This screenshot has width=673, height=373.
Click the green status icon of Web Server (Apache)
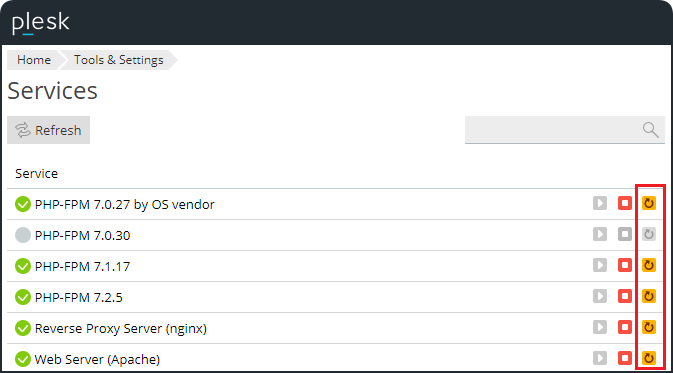click(22, 359)
